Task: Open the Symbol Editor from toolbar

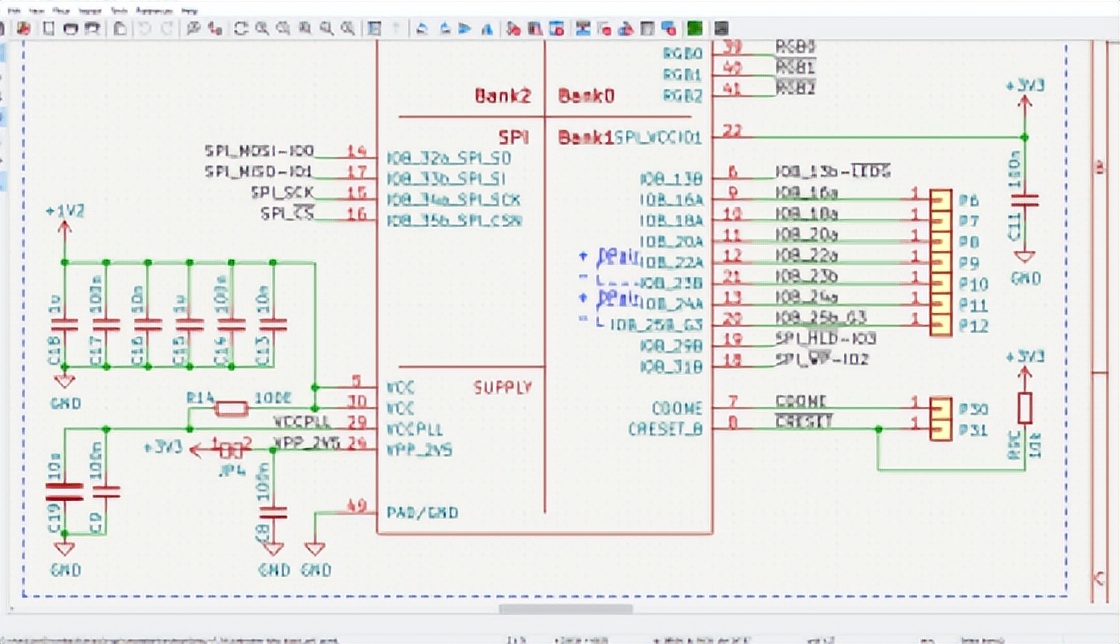Action: (x=513, y=28)
